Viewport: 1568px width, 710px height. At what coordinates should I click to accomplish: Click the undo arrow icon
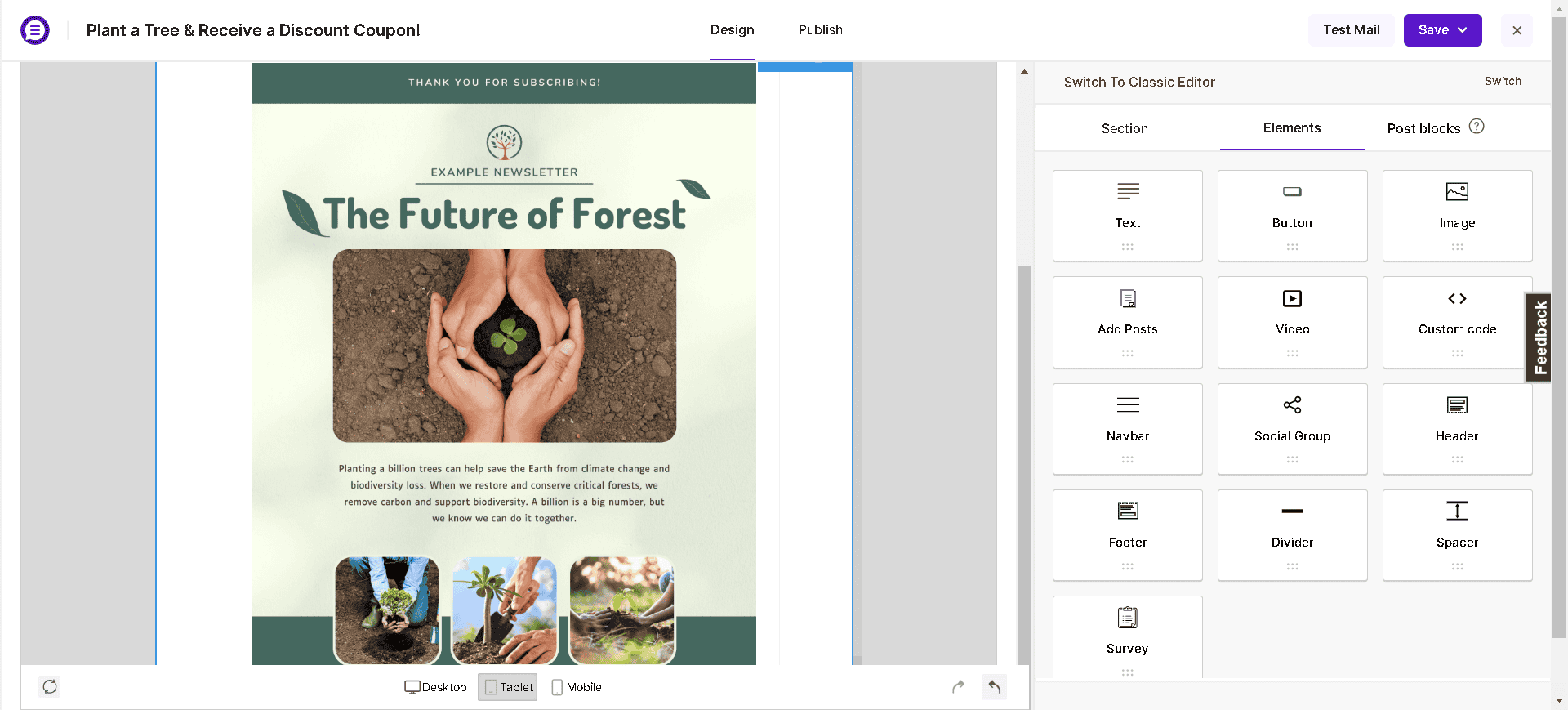pyautogui.click(x=994, y=687)
